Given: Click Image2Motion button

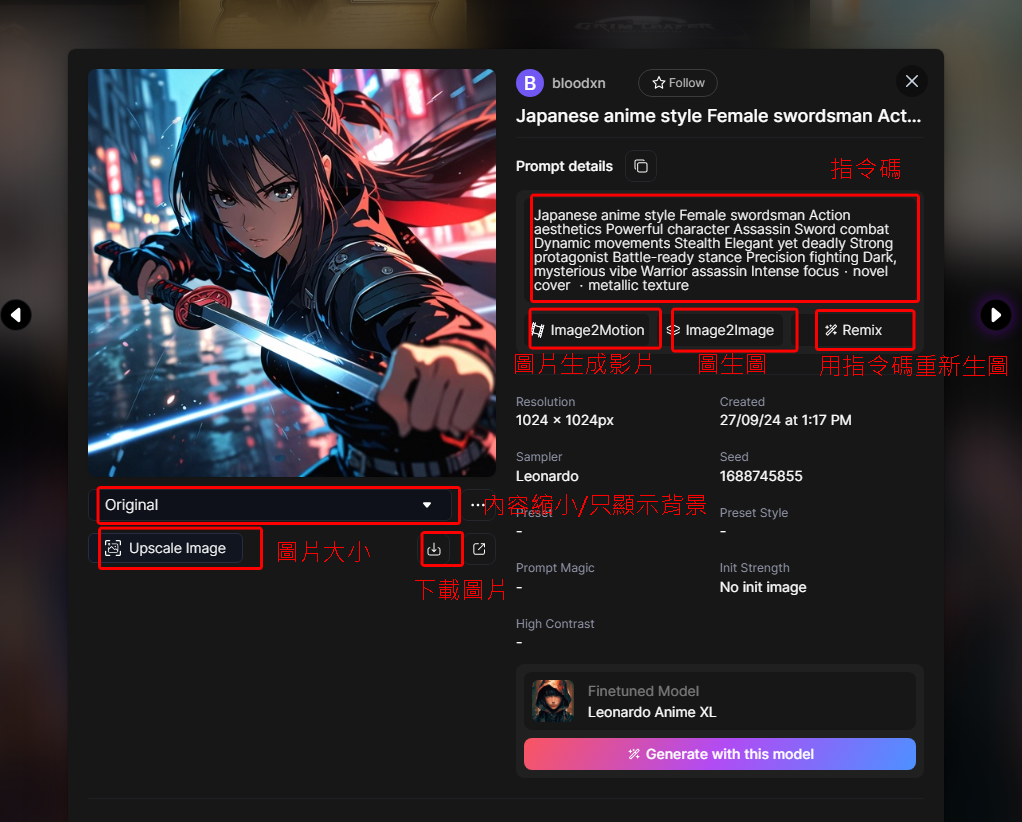Looking at the screenshot, I should point(589,330).
